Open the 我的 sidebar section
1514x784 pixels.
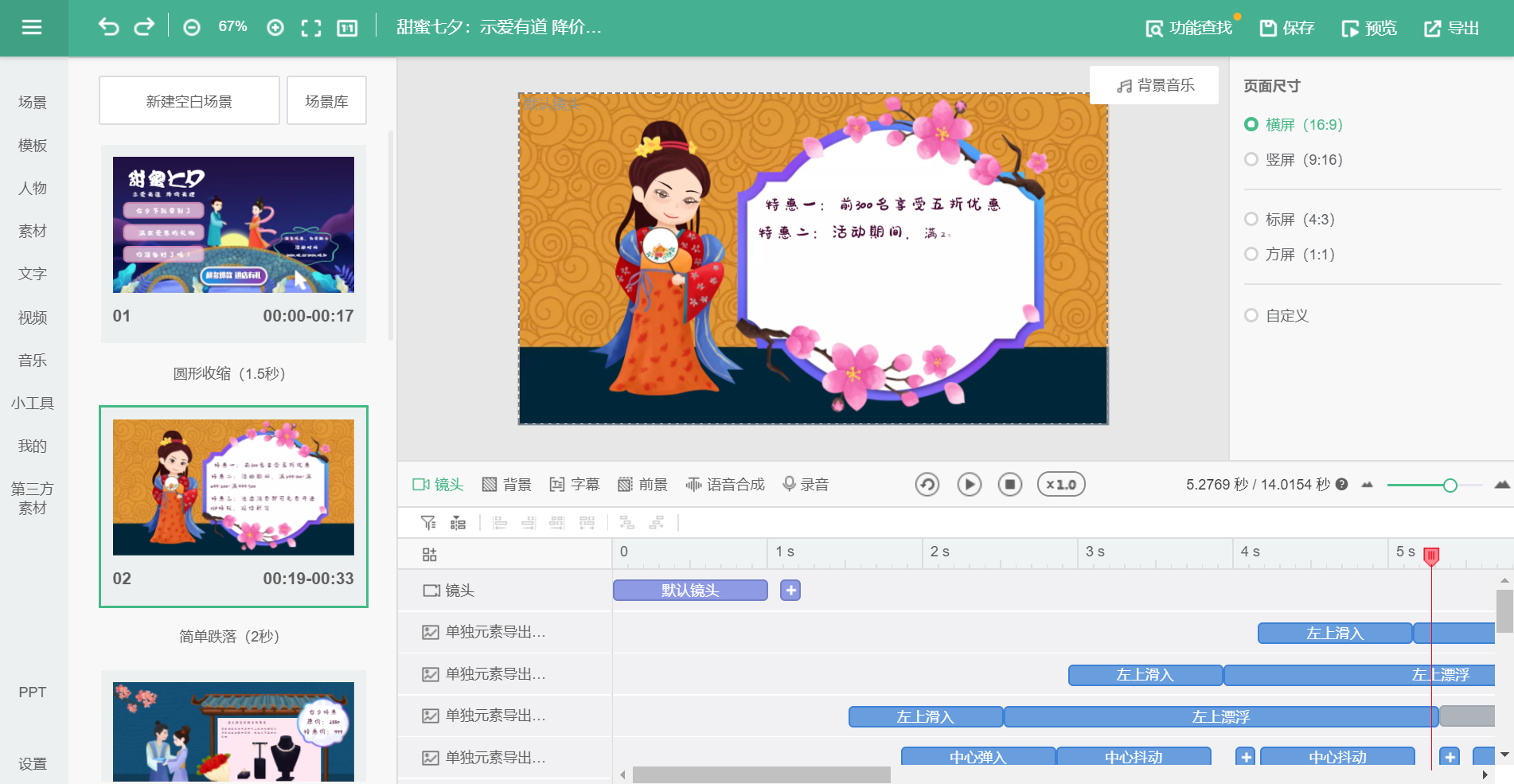pyautogui.click(x=33, y=446)
